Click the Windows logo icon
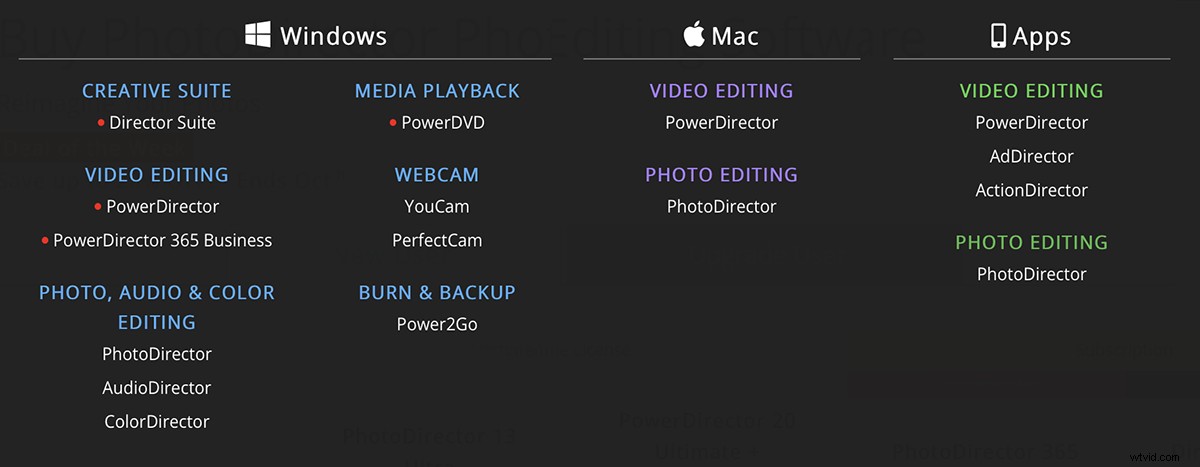This screenshot has height=467, width=1200. tap(258, 36)
